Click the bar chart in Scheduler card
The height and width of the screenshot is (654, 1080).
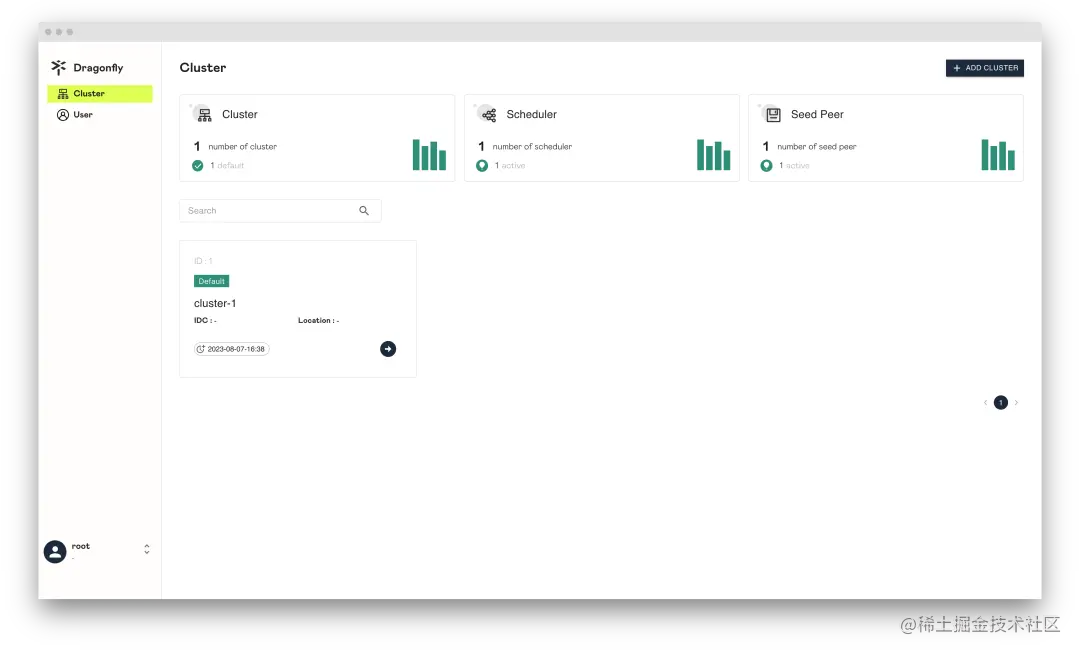pyautogui.click(x=714, y=155)
